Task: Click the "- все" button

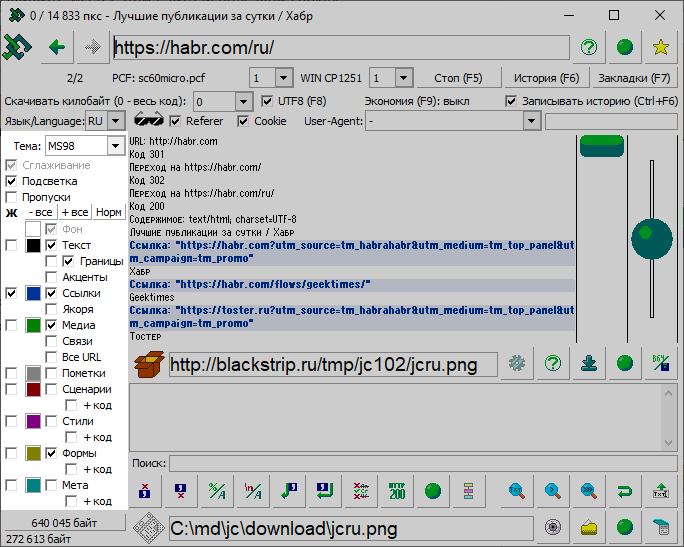Action: point(41,212)
